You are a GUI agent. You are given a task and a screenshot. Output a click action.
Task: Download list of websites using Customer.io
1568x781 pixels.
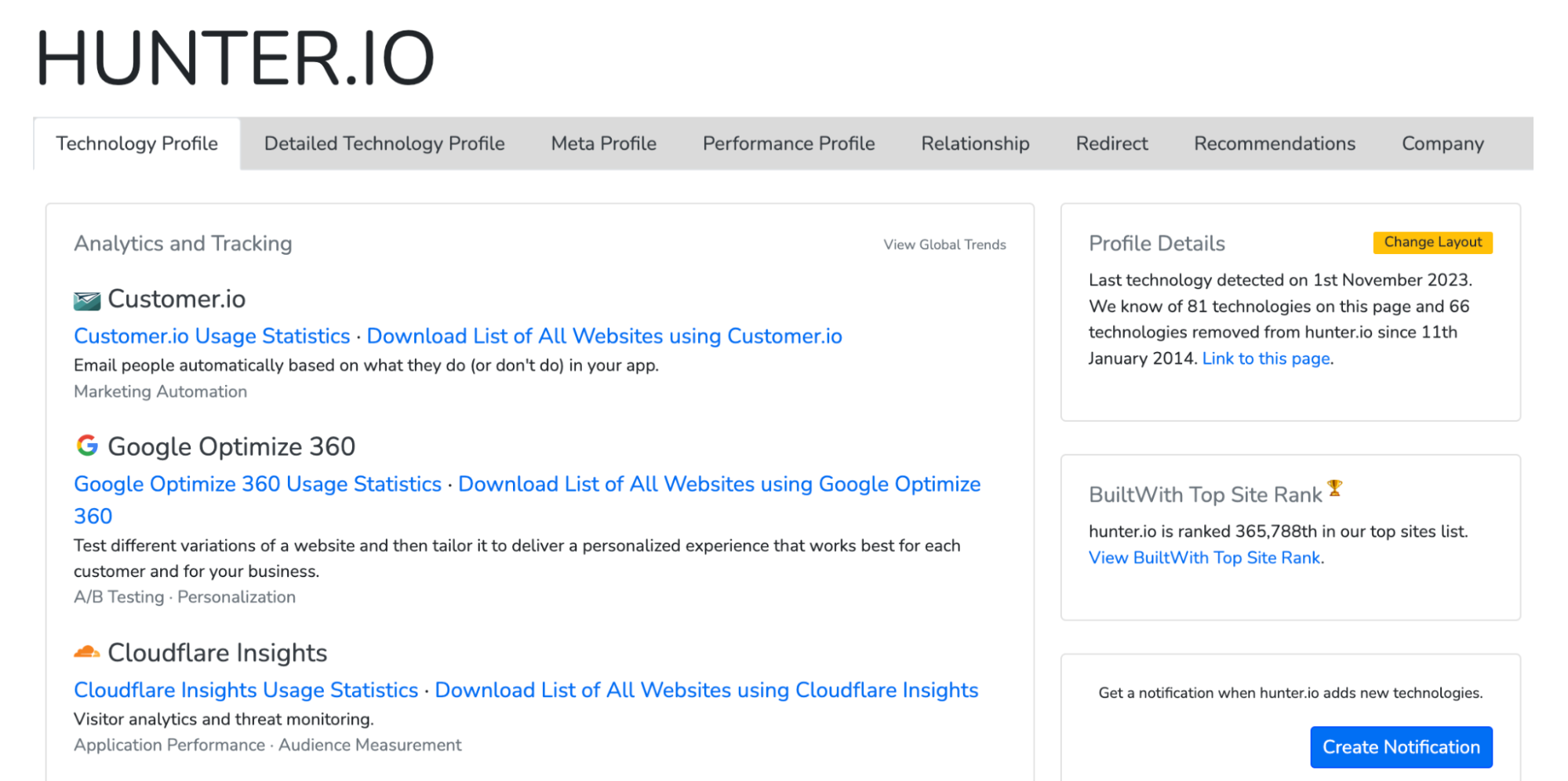tap(604, 336)
